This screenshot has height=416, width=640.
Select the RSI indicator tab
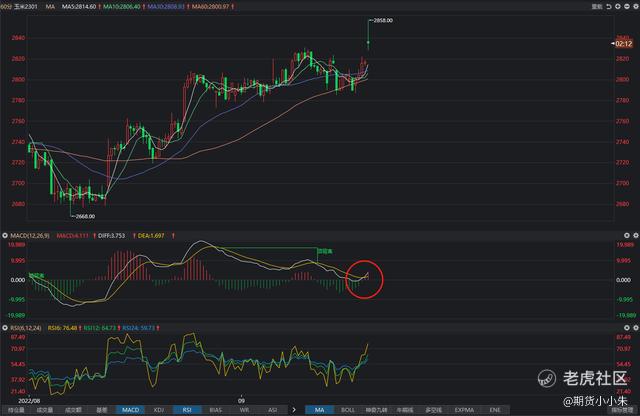[x=187, y=410]
